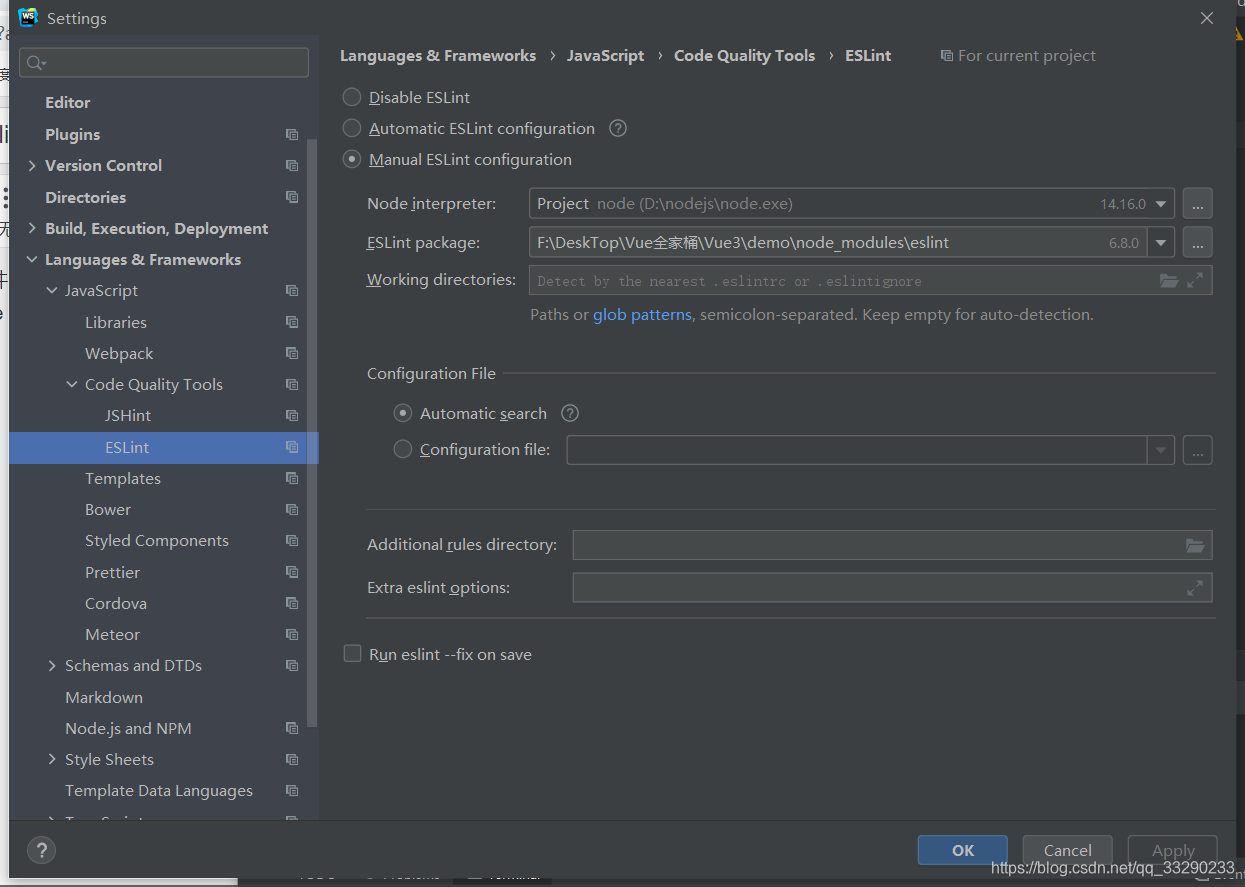Close the Settings dialog window
The height and width of the screenshot is (887, 1245).
pos(1207,18)
